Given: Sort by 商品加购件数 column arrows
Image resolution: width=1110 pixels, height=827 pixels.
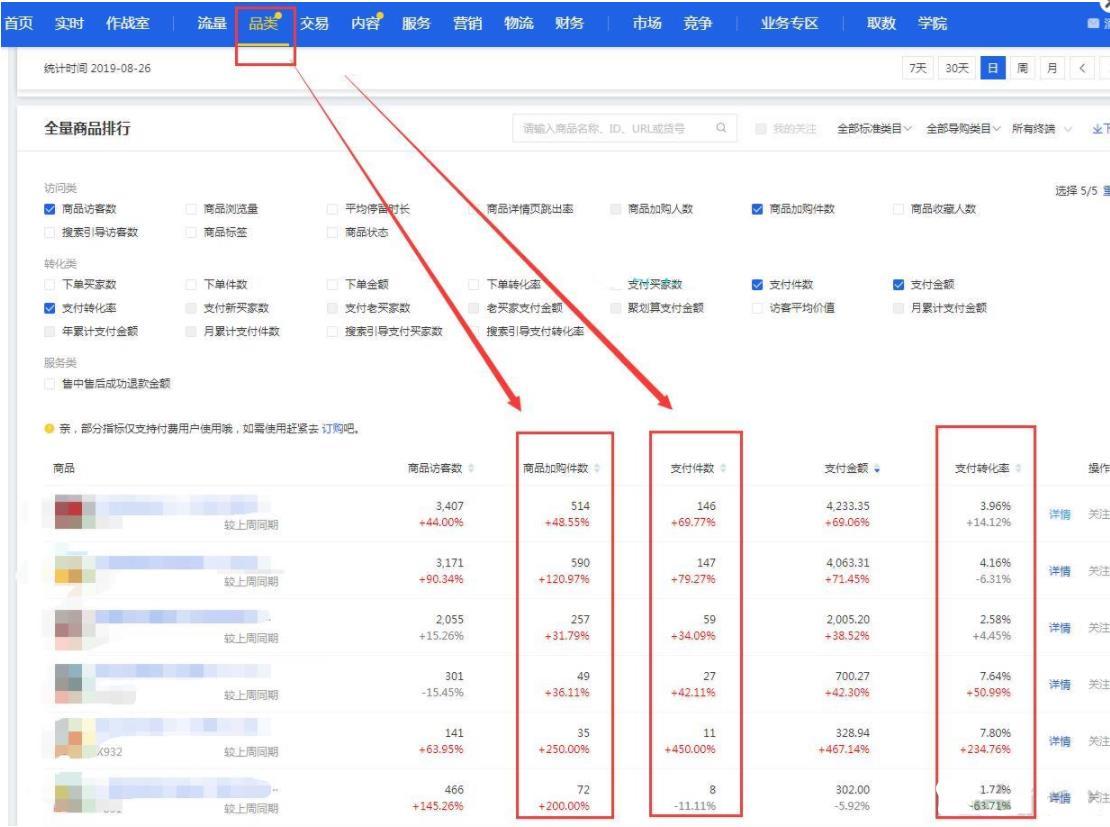Looking at the screenshot, I should pyautogui.click(x=598, y=469).
